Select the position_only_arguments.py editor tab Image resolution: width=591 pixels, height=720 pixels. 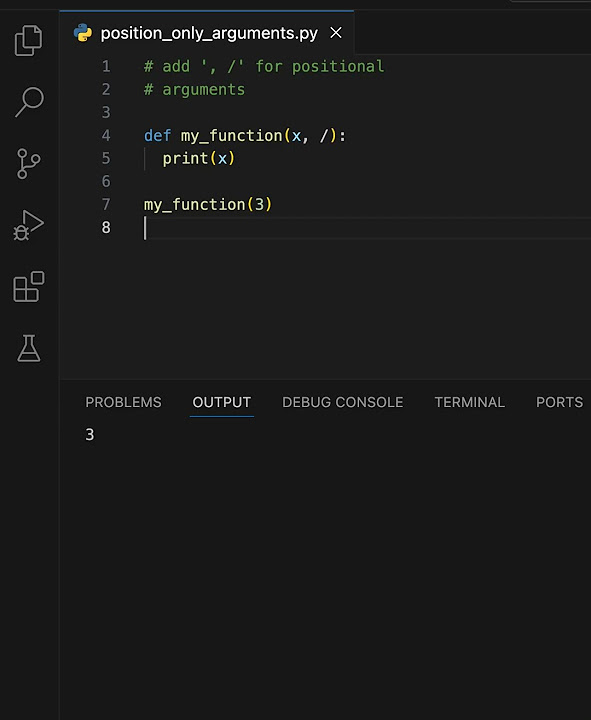pos(207,33)
